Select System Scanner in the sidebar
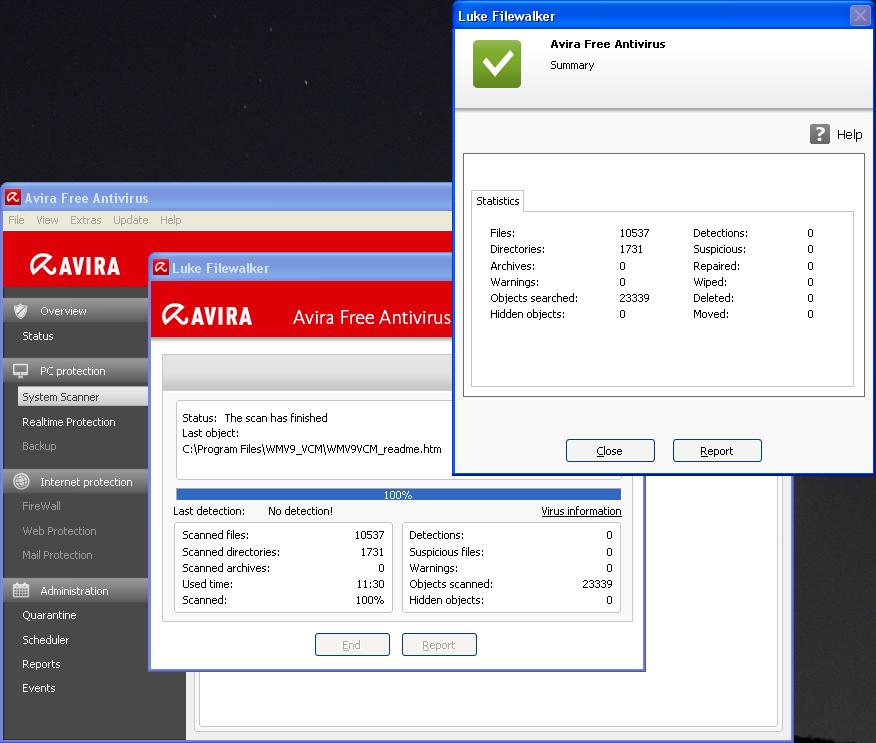Screen dimensions: 876x743 [x=83, y=397]
